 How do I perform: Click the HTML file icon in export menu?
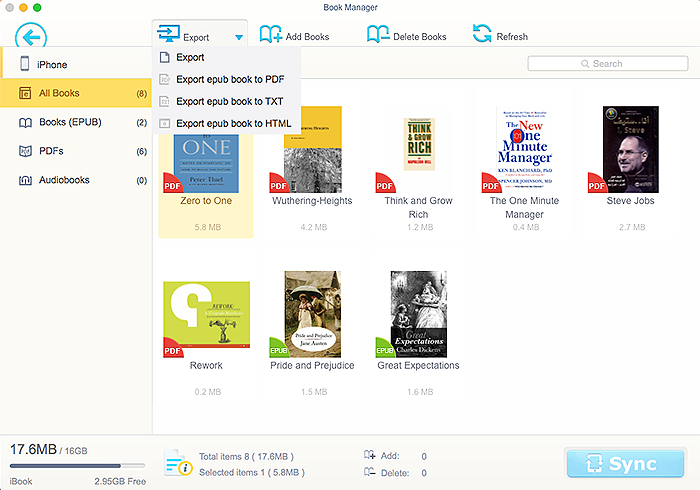coord(165,123)
